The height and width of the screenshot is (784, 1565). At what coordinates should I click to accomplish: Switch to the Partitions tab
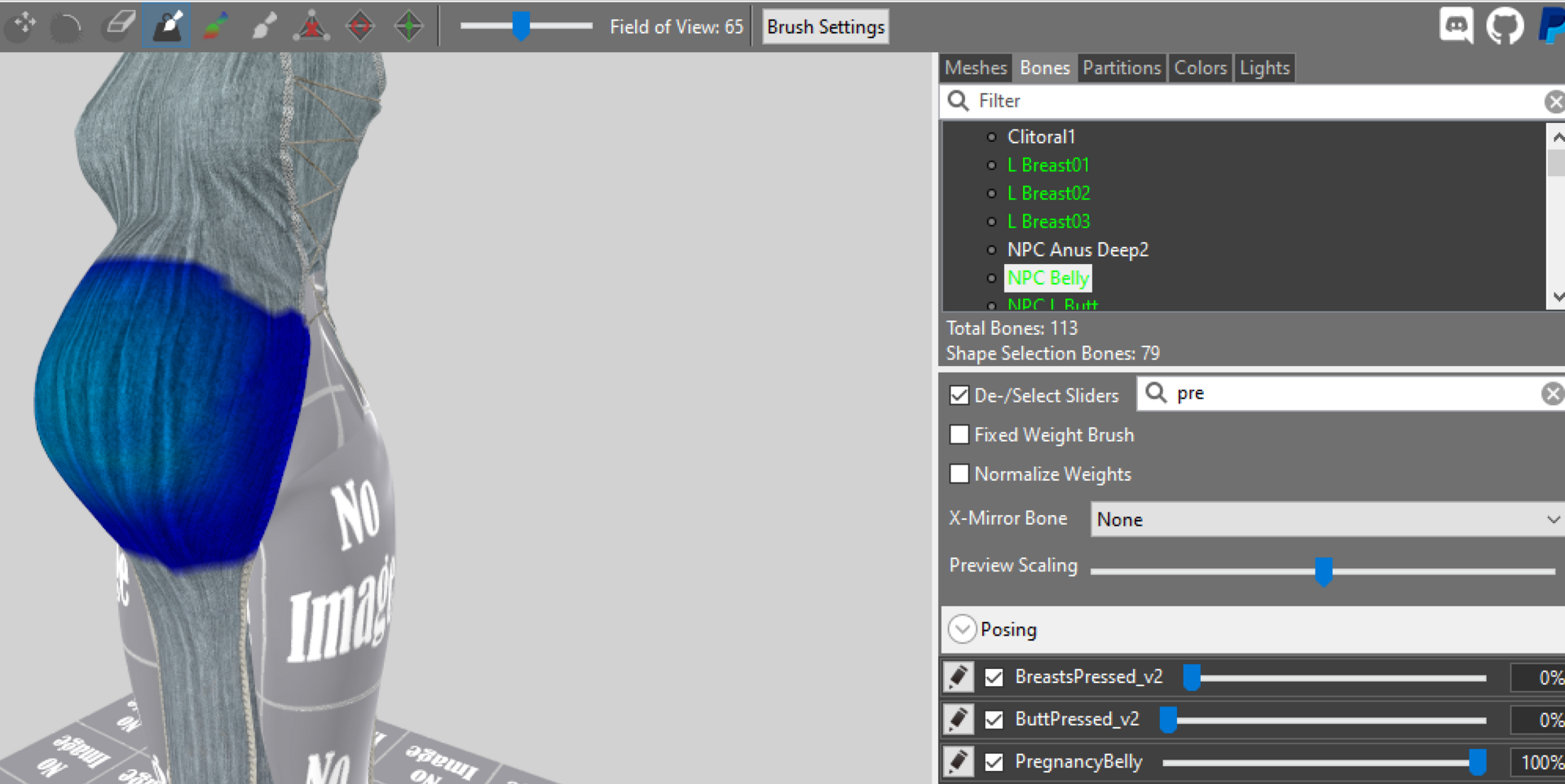pos(1122,68)
